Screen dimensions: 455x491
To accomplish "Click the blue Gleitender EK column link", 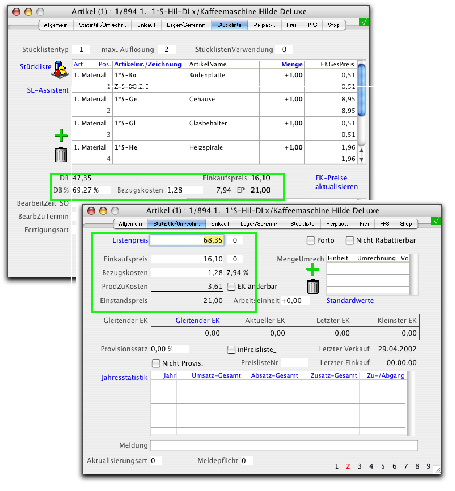I will click(x=197, y=320).
